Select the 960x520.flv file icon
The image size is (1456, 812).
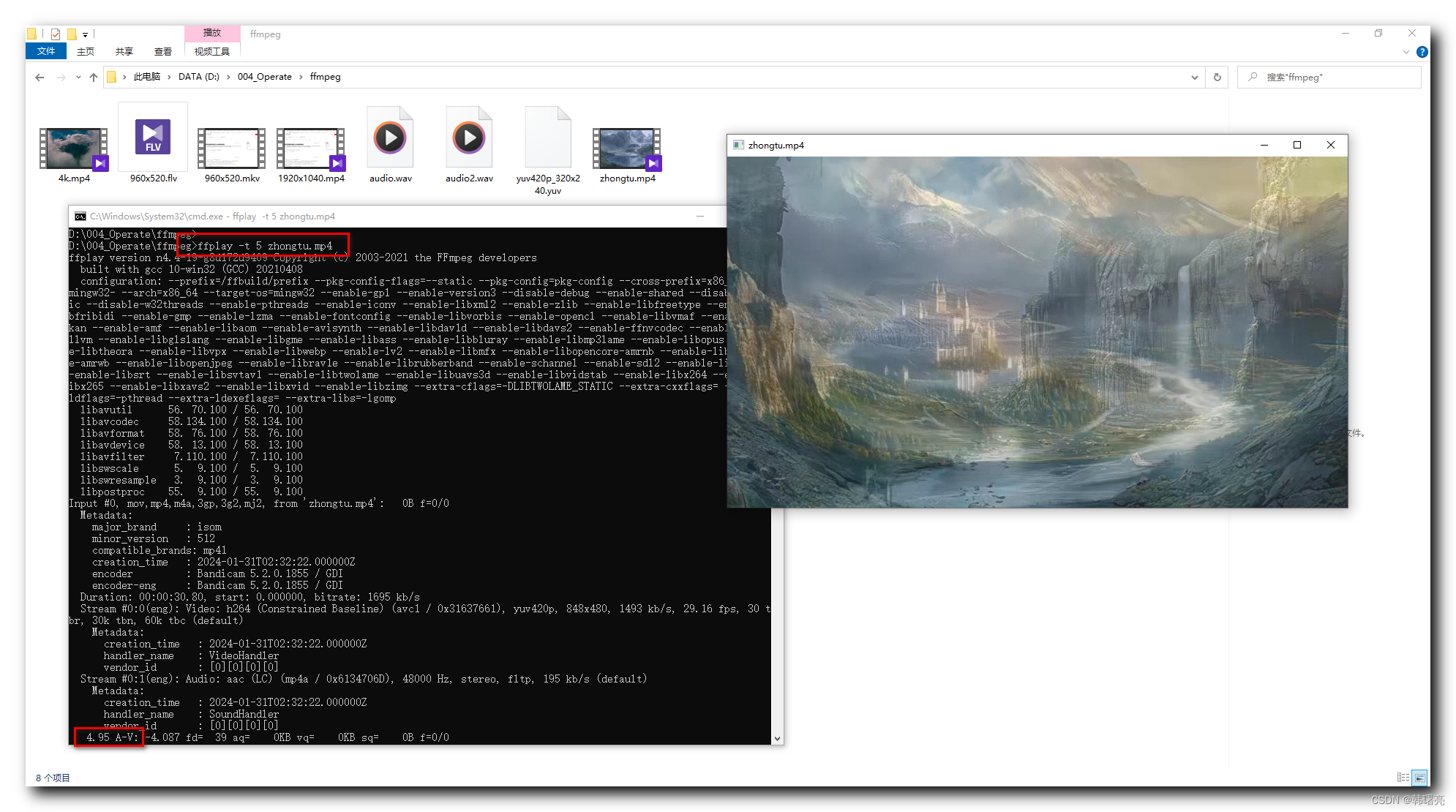click(153, 139)
